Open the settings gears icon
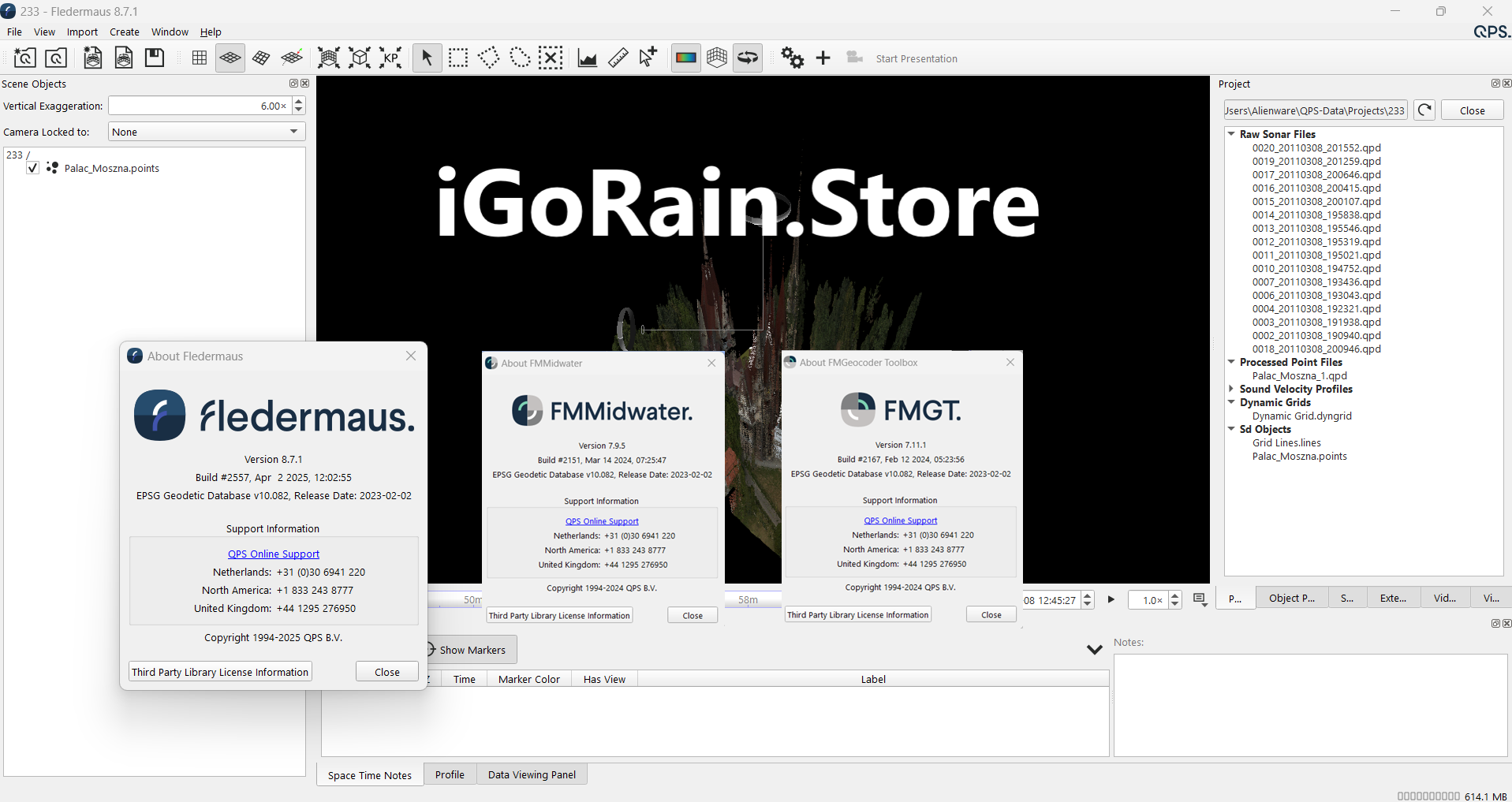 coord(792,58)
